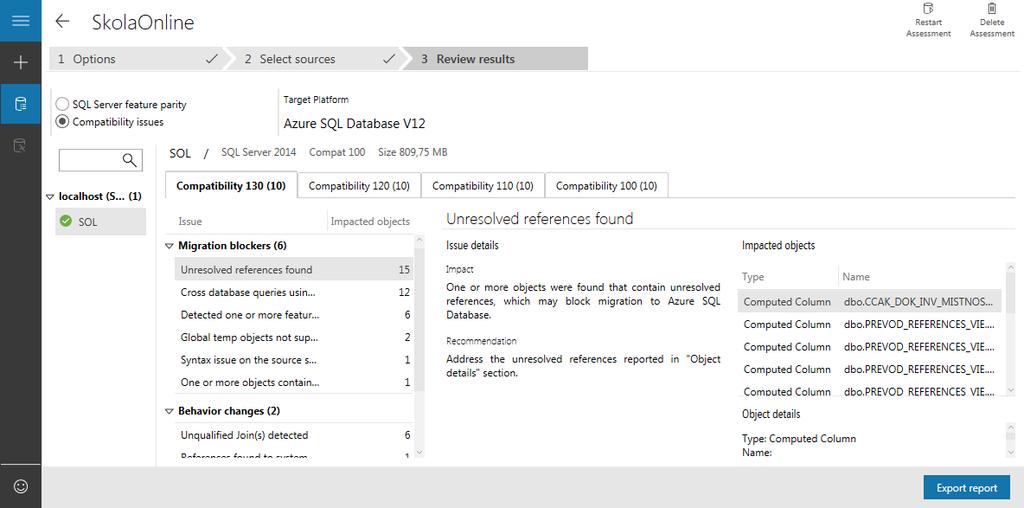Click the search magnifier icon

[129, 160]
